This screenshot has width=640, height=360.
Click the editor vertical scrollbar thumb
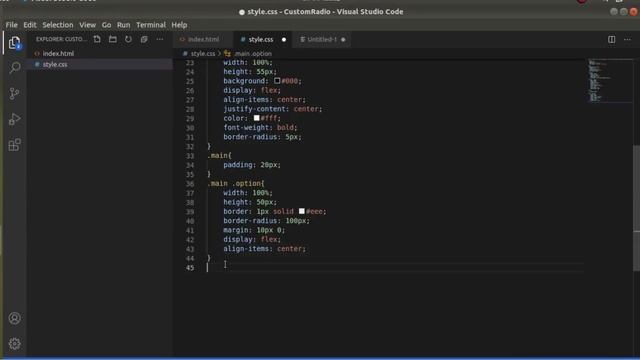point(636,207)
